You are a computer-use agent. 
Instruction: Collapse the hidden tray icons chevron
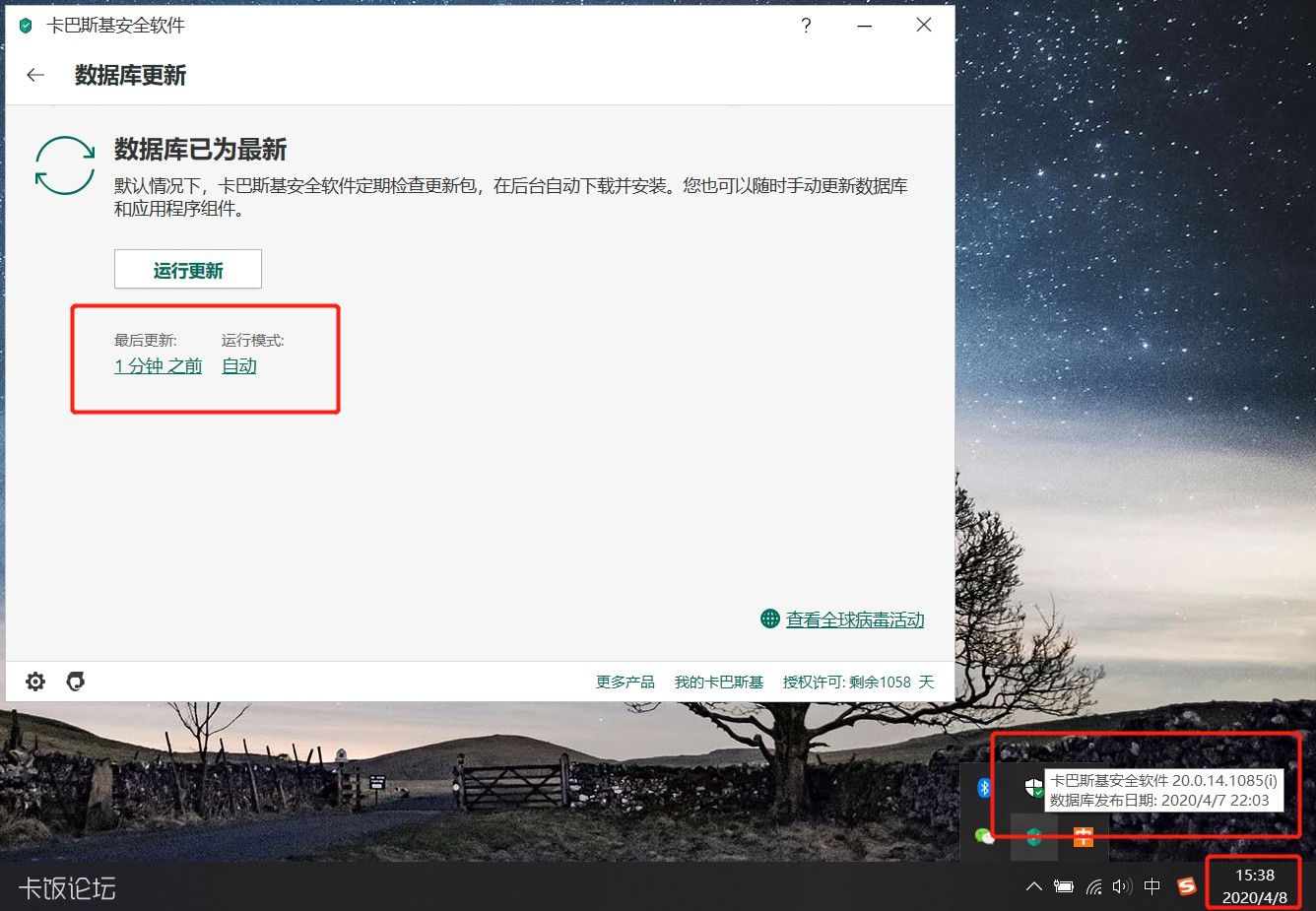tap(1033, 886)
